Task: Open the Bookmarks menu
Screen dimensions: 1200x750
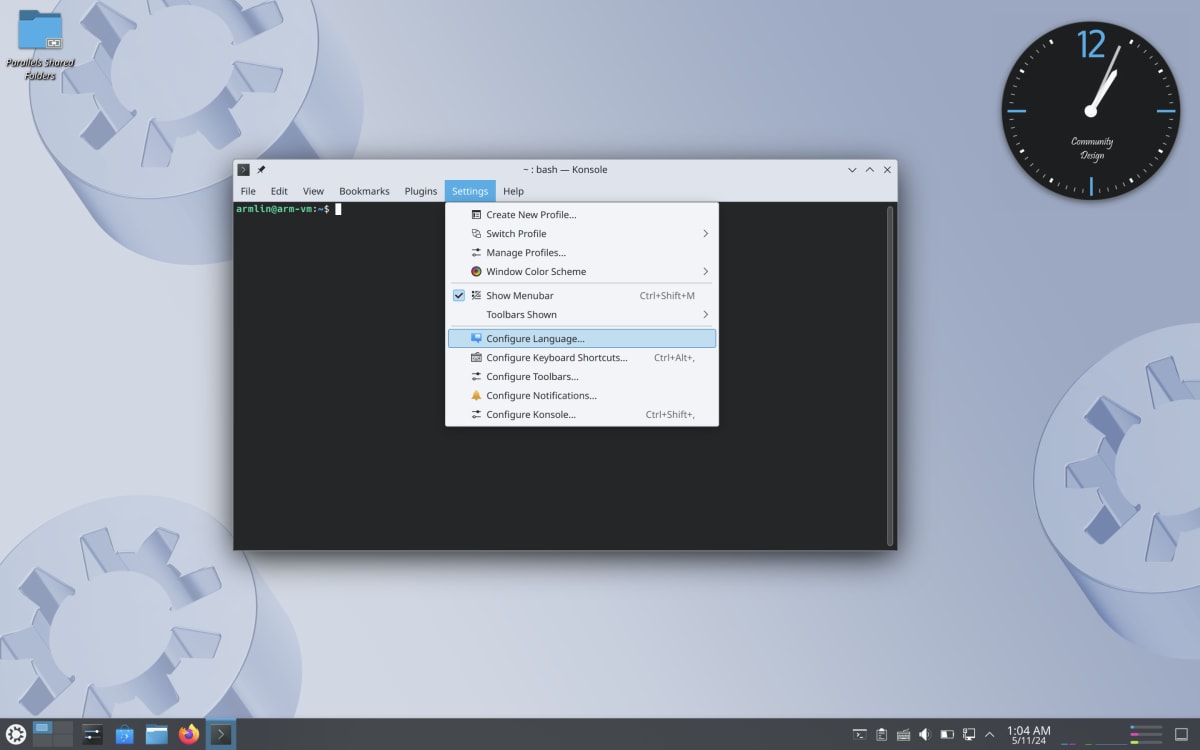Action: [364, 191]
